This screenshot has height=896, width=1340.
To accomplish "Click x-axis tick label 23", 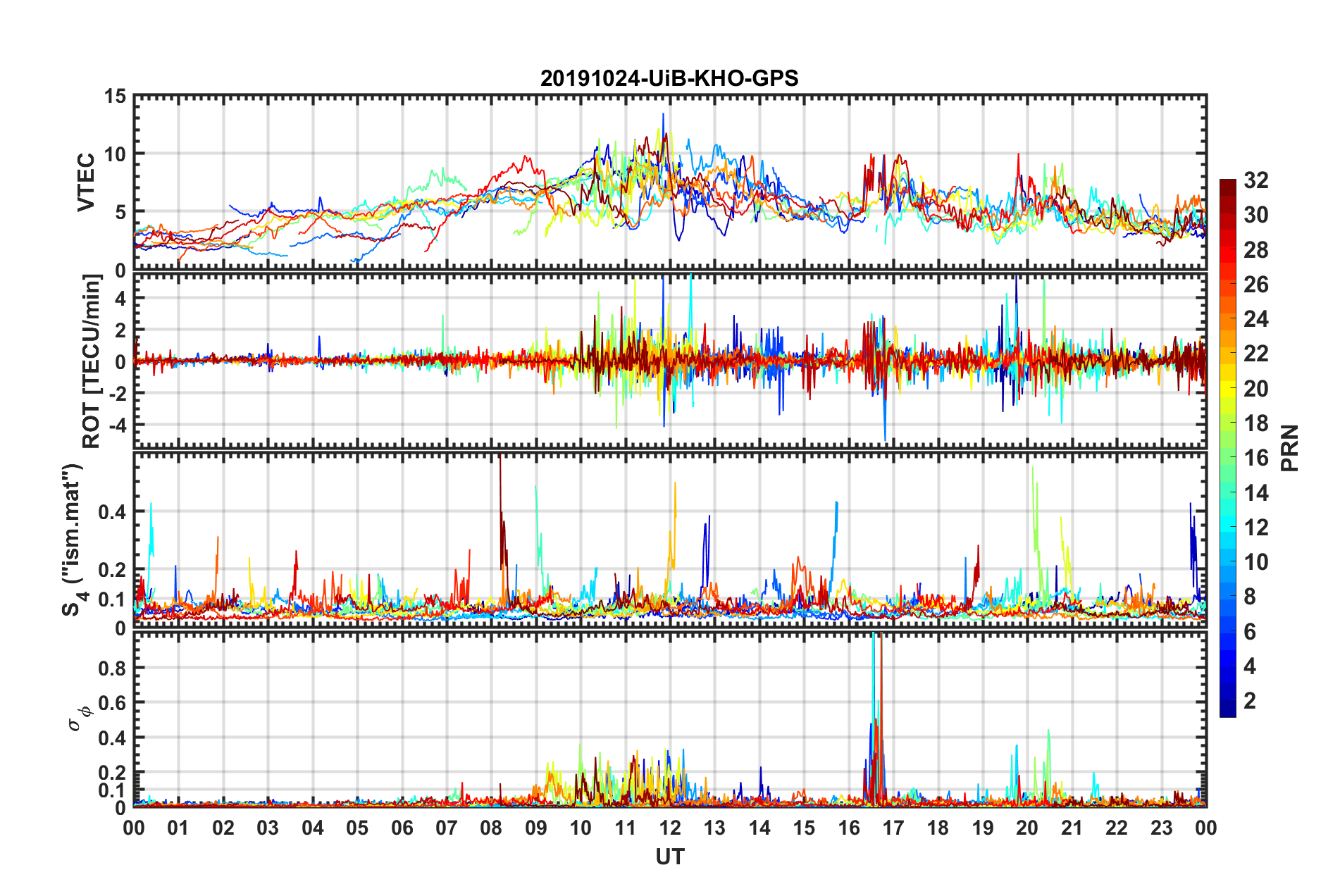I will point(1161,828).
